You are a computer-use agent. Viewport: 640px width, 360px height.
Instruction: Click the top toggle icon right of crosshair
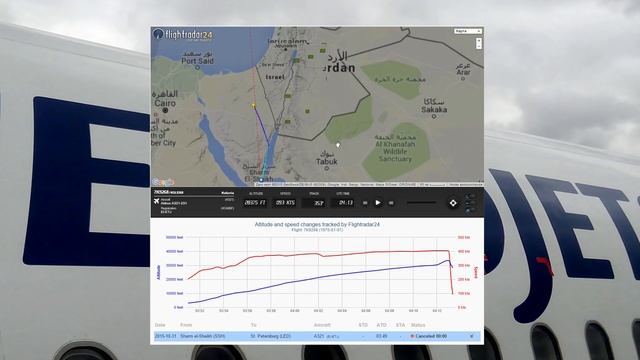click(x=470, y=197)
